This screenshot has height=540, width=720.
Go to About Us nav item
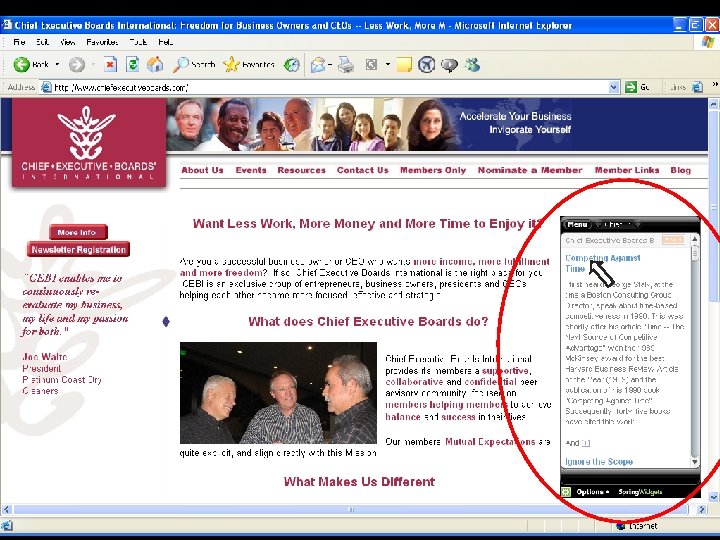coord(202,170)
